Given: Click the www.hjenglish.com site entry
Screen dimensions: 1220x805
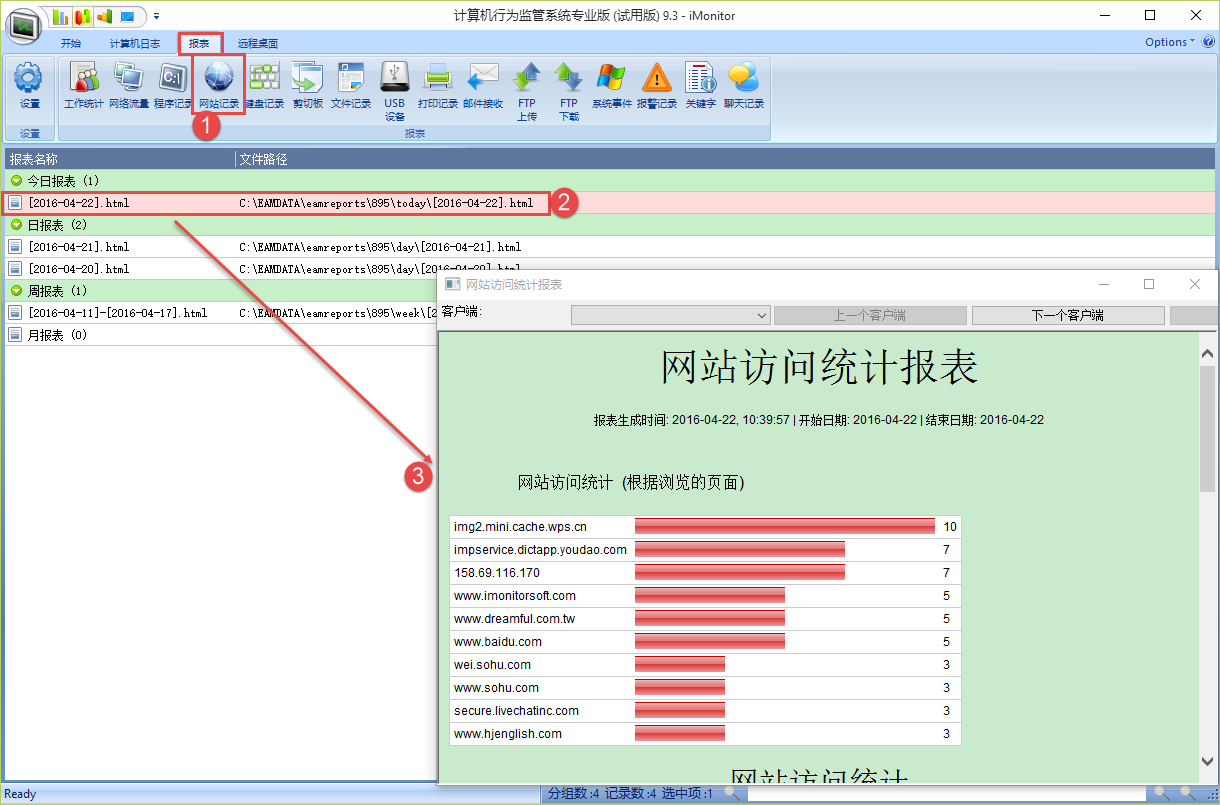Looking at the screenshot, I should coord(508,734).
